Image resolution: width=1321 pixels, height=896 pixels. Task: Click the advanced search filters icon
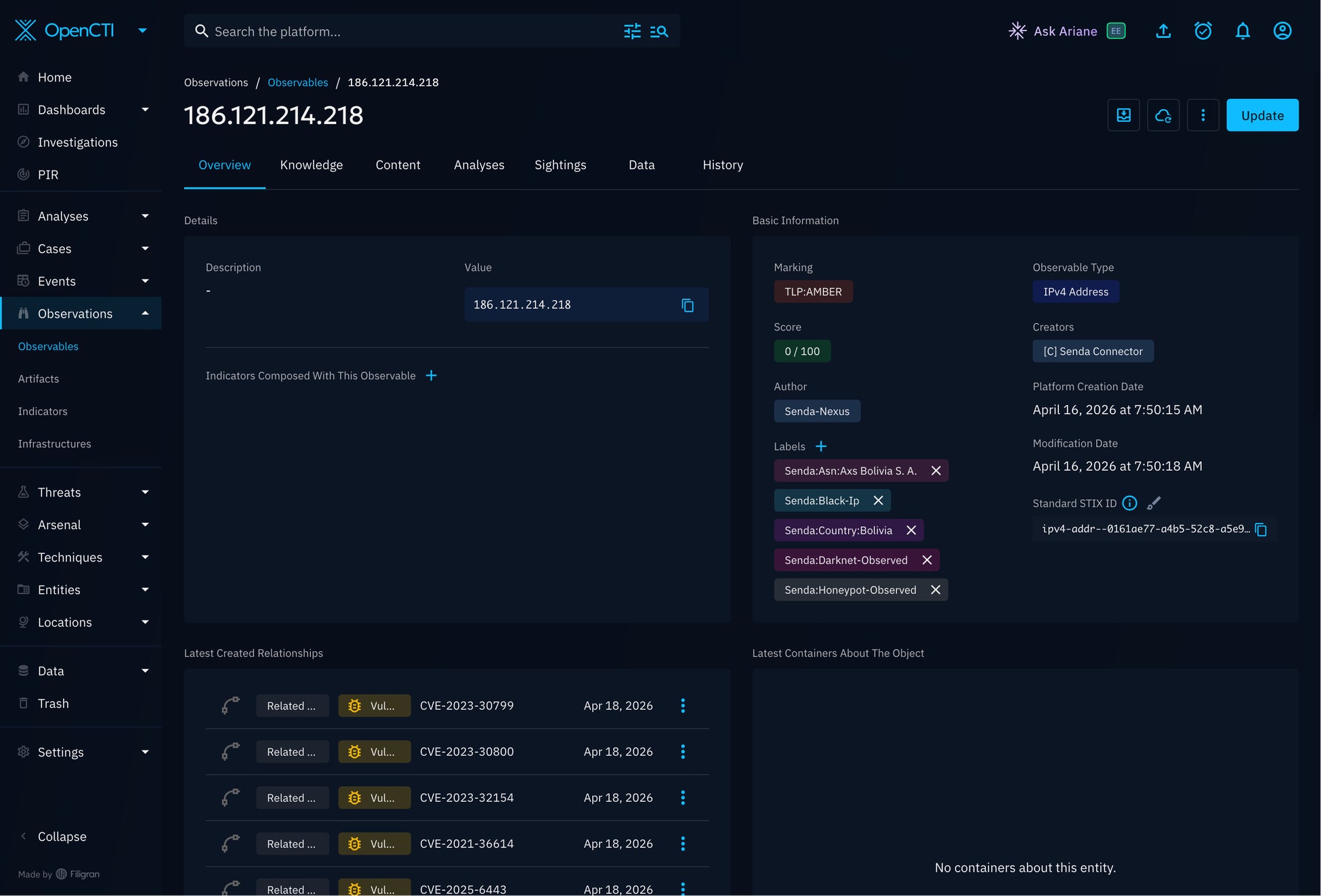point(632,31)
